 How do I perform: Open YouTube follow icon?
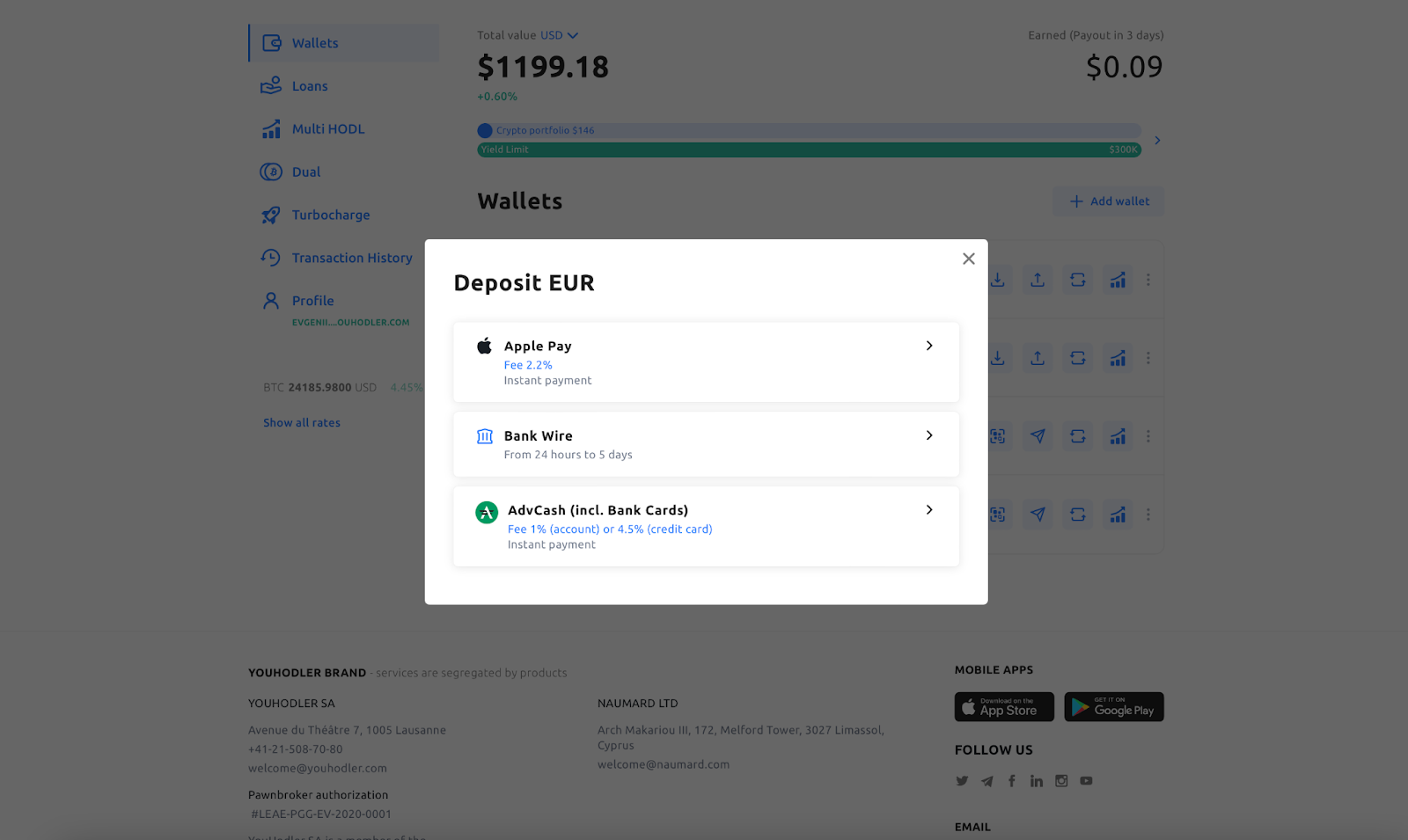click(1087, 781)
